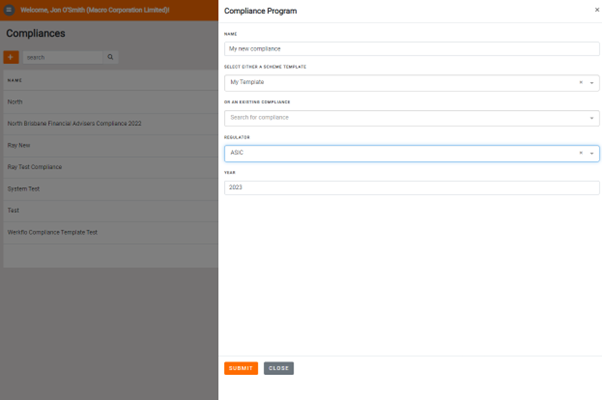The image size is (602, 400).
Task: Click the orange plus add compliance button
Action: (11, 57)
